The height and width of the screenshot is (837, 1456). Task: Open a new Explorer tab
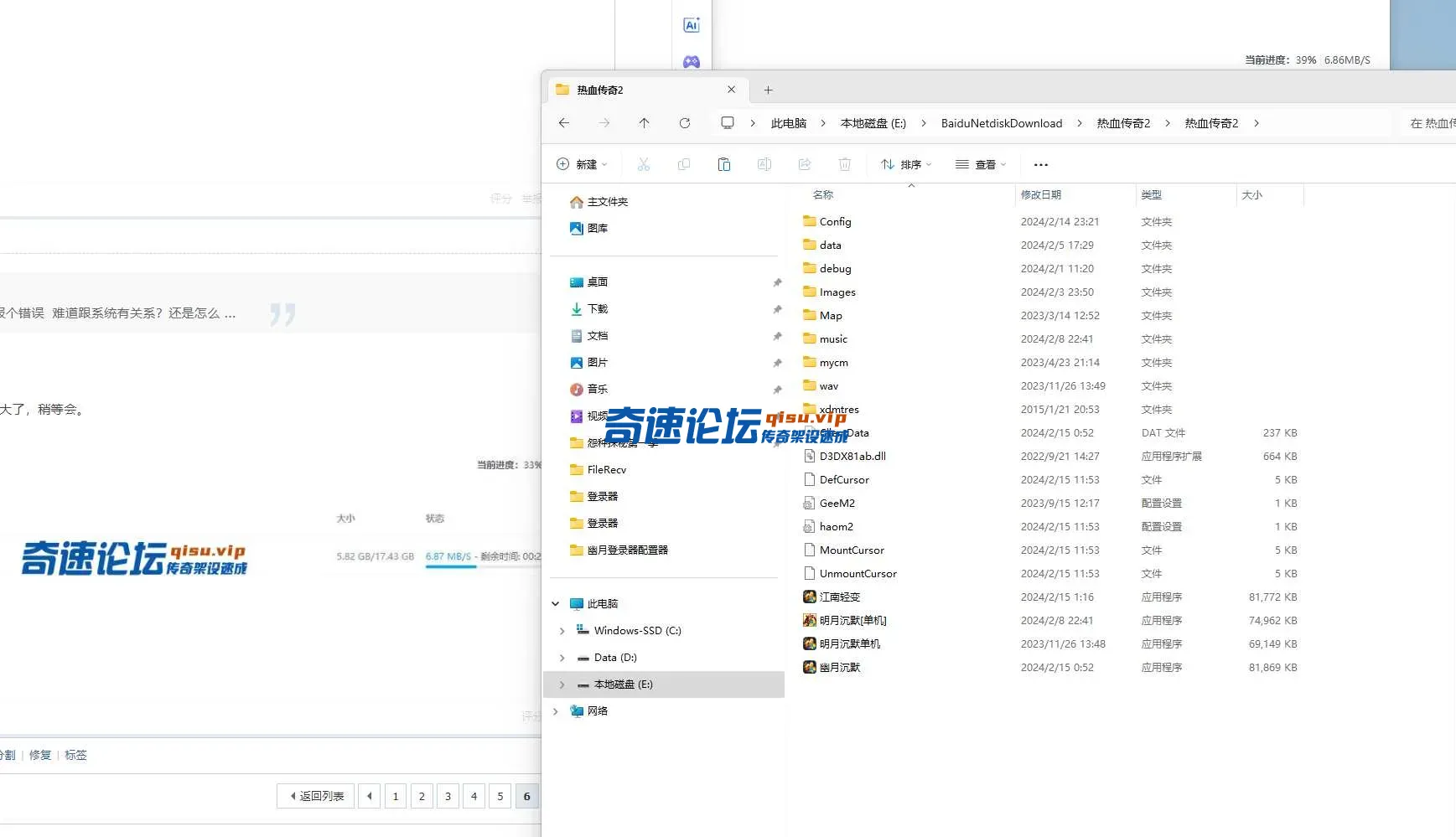[768, 90]
